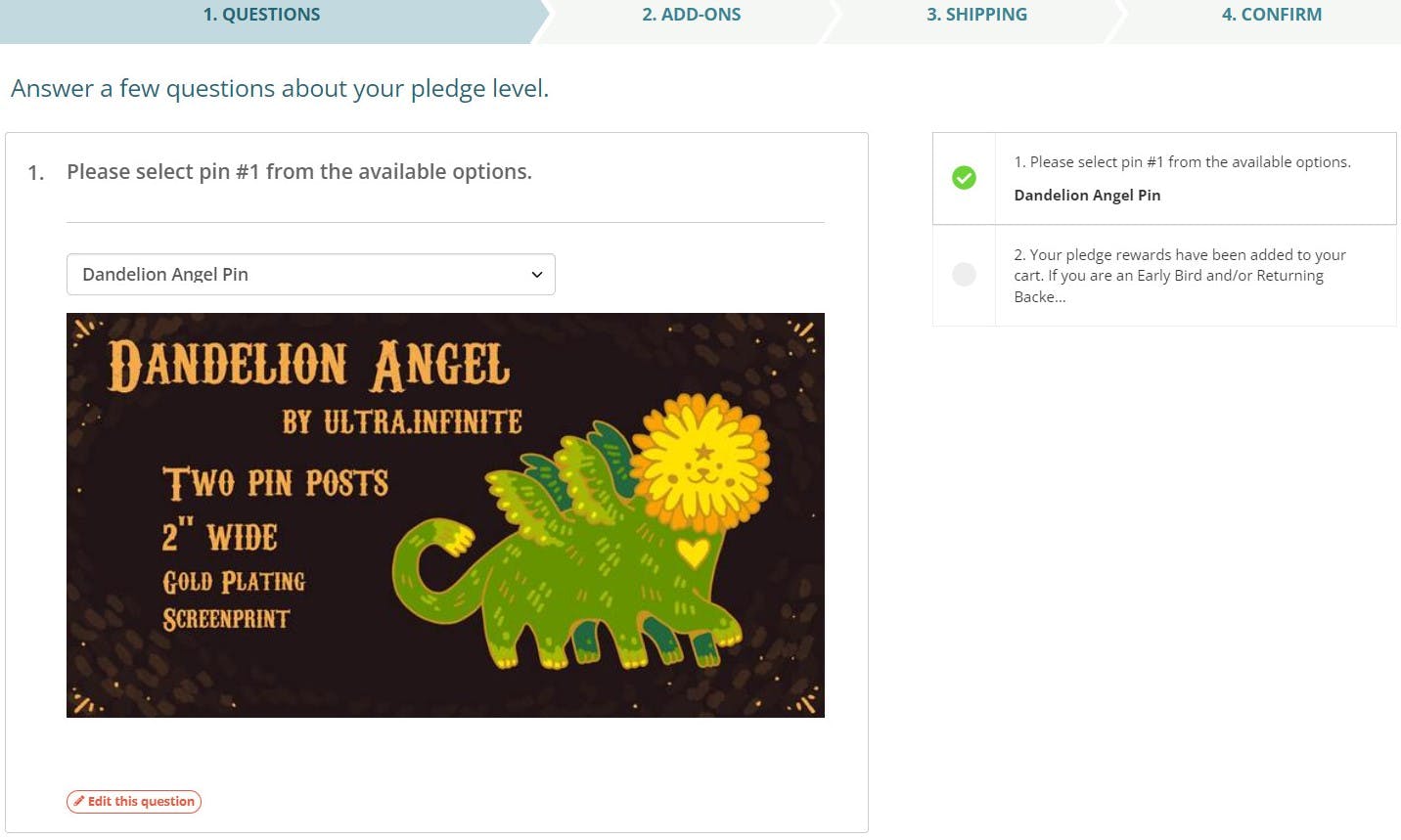Go to the 2. Add-ons step
Screen dimensions: 1401x840
[x=691, y=15]
